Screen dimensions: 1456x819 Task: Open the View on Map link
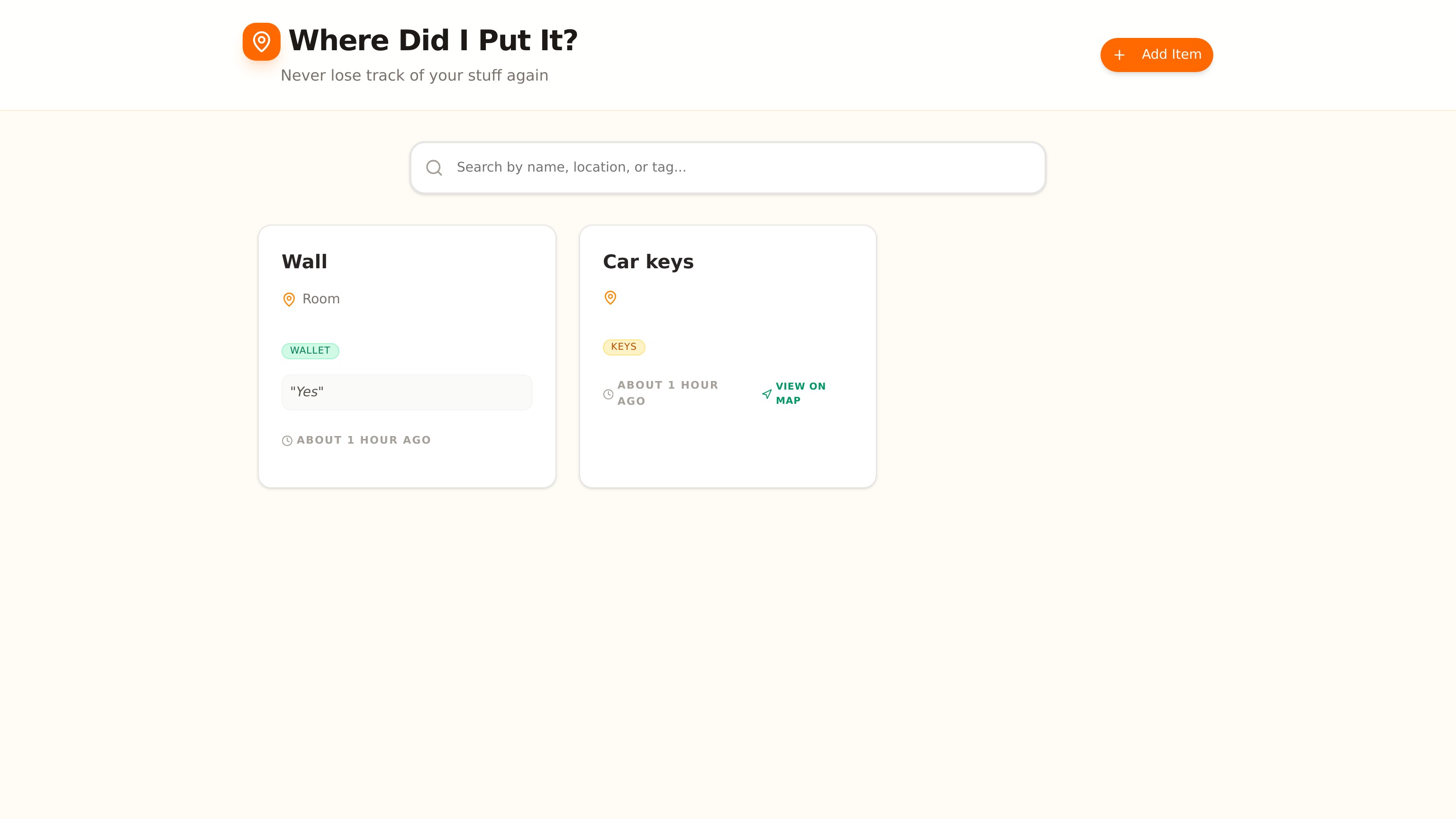[800, 393]
